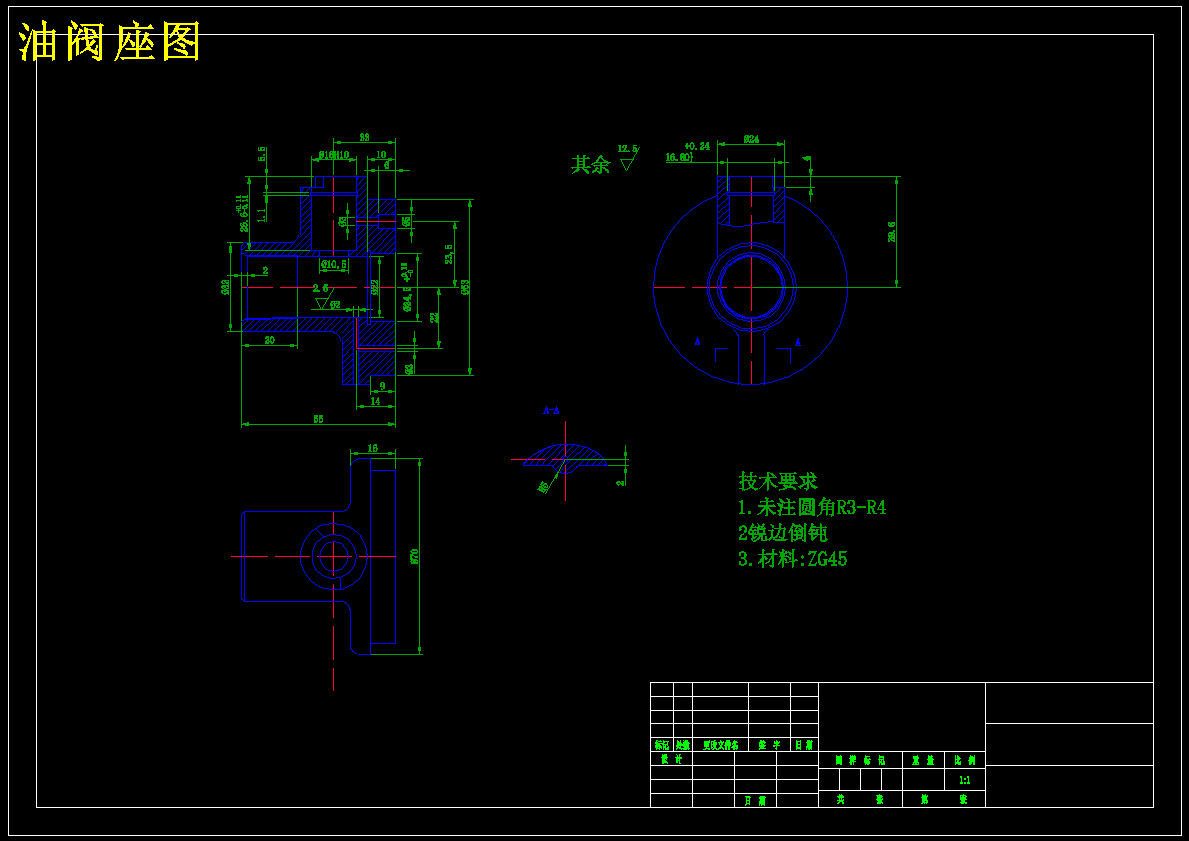This screenshot has width=1189, height=841.
Task: Click the Ø16H10 bore dimension
Action: coord(334,155)
